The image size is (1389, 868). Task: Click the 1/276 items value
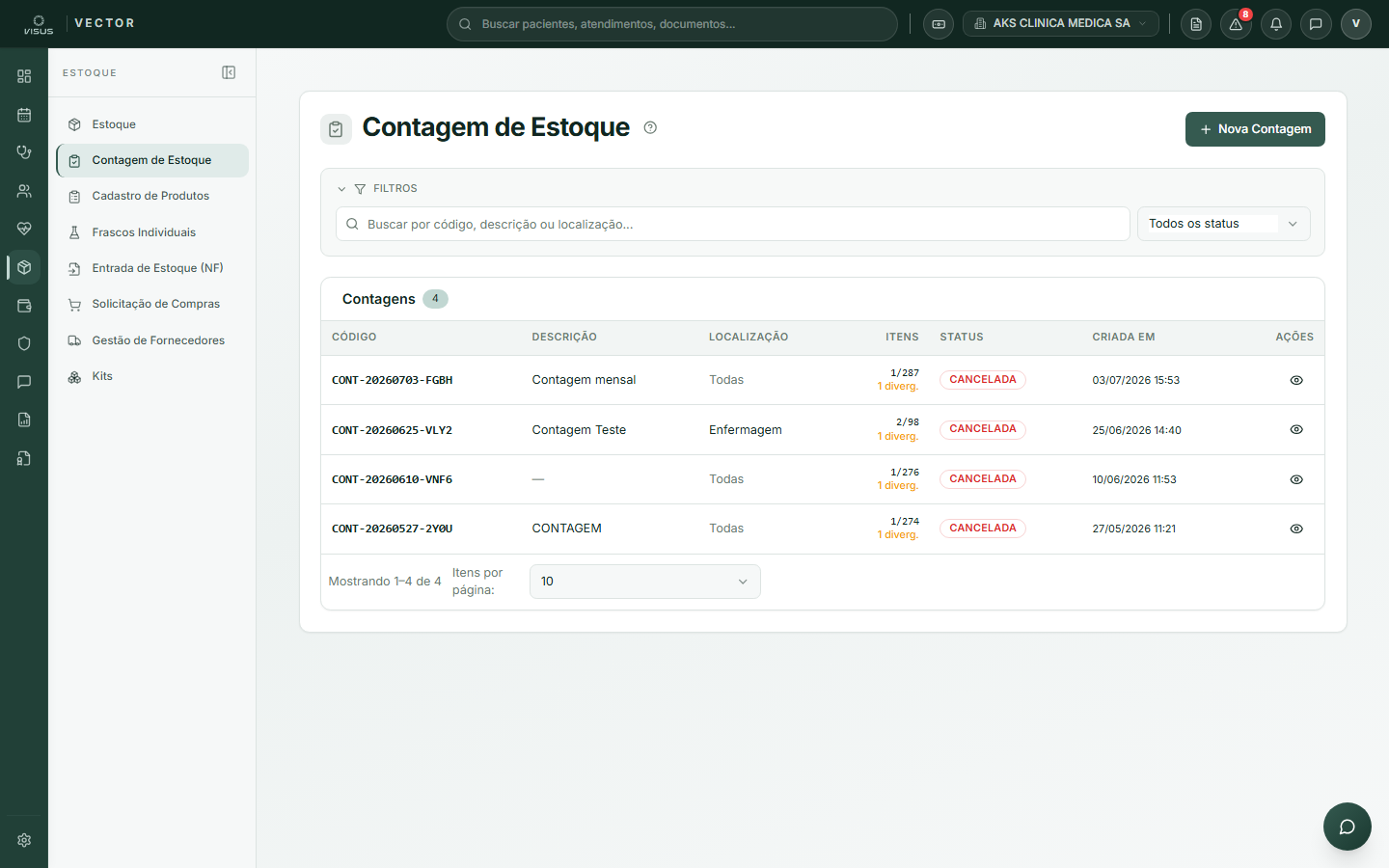(x=905, y=473)
